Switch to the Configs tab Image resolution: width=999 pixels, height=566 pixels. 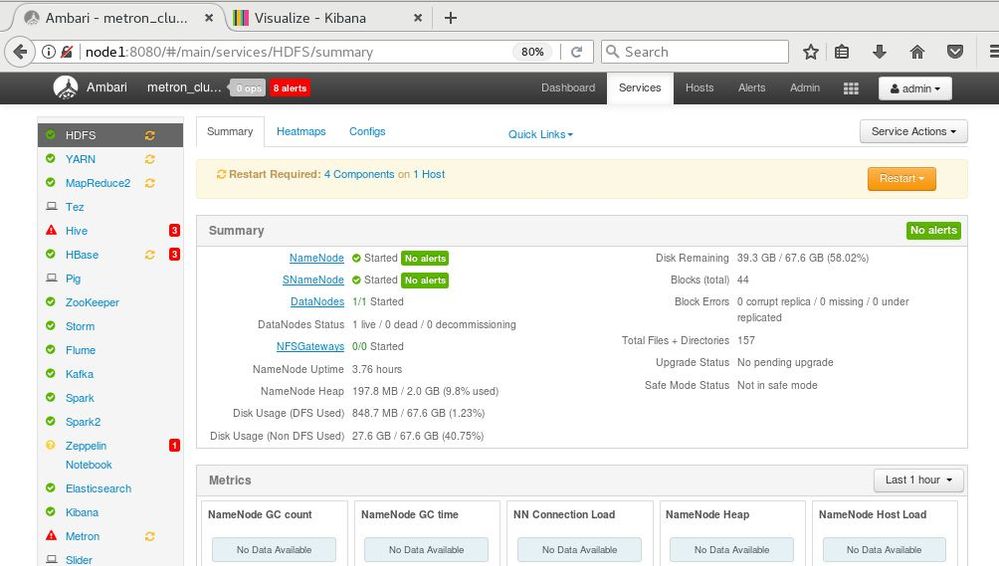tap(367, 131)
